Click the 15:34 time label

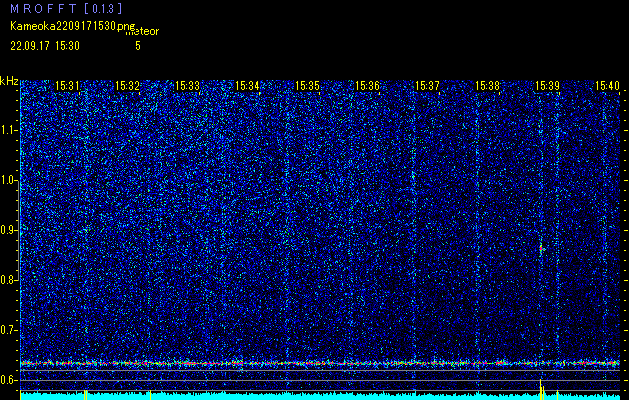point(247,85)
